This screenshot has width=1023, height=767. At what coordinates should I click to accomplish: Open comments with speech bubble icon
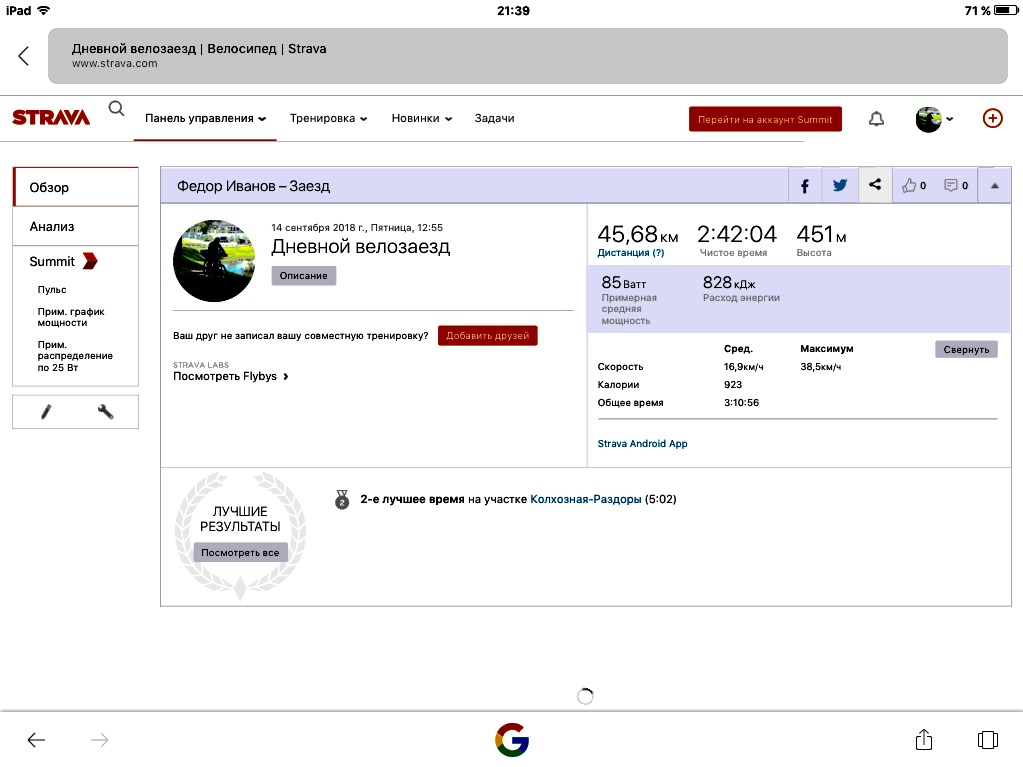pyautogui.click(x=956, y=185)
